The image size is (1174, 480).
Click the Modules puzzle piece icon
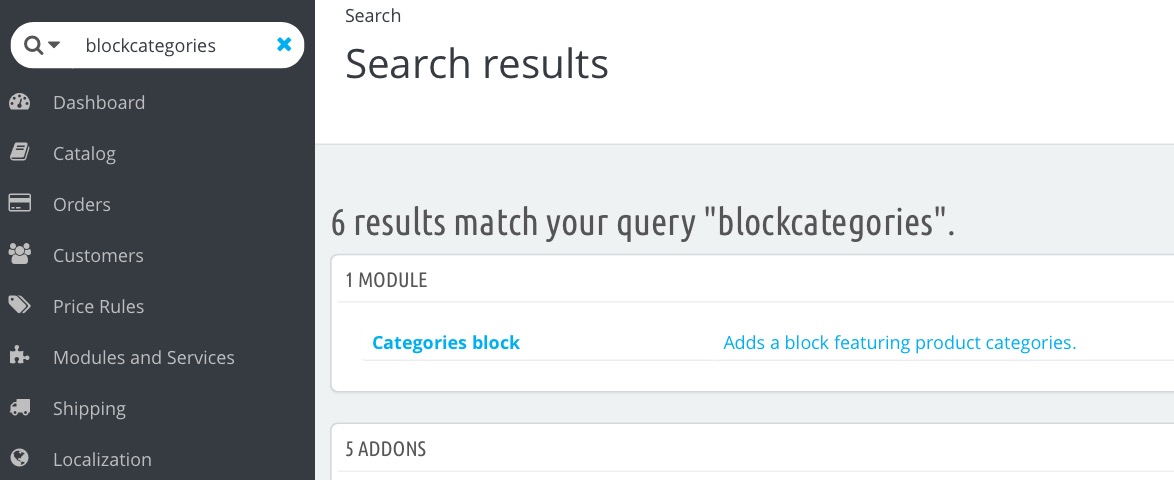click(x=19, y=357)
